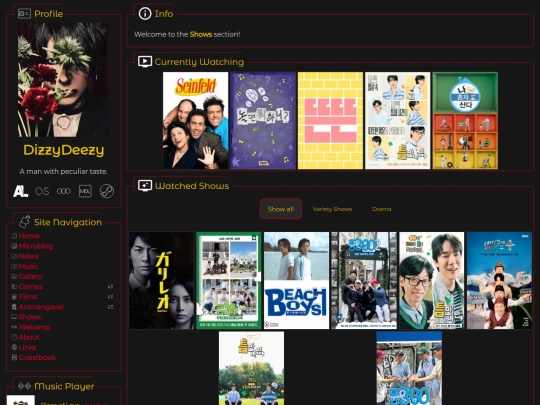This screenshot has height=405, width=540.
Task: Click the globe icon beside Links
Action: click(x=14, y=347)
